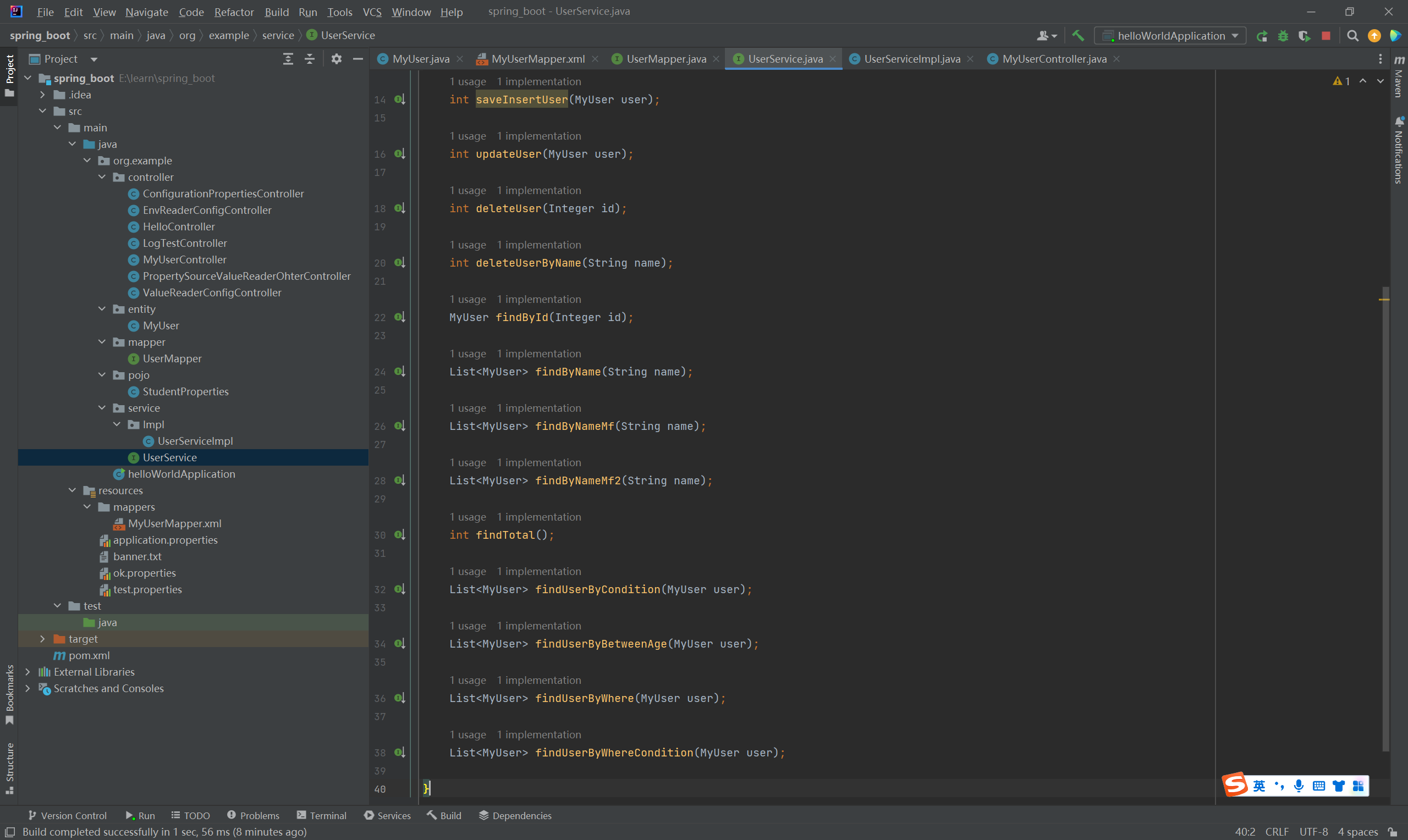This screenshot has width=1408, height=840.
Task: Open Search Everywhere magnifier icon
Action: 1352,36
